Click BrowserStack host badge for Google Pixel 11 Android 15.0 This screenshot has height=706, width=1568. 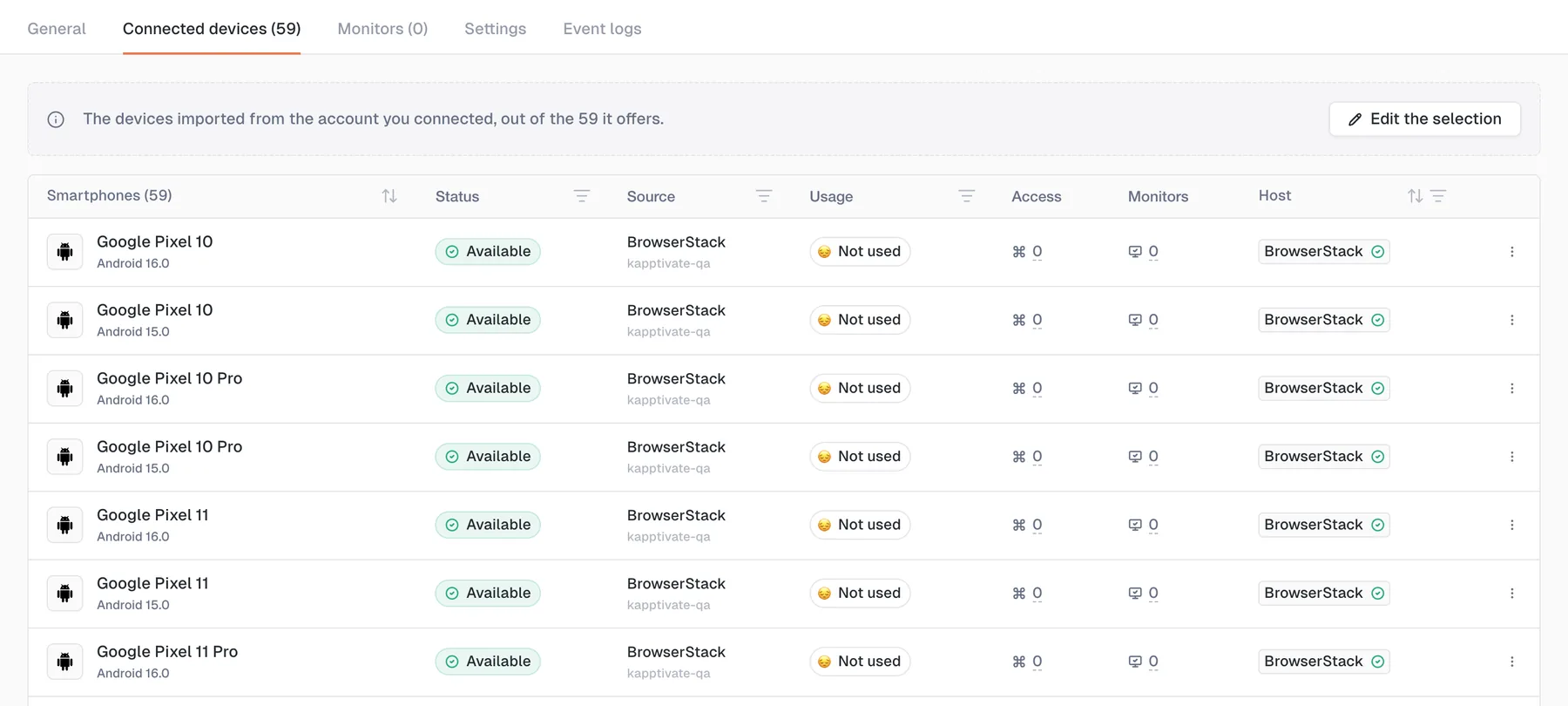[x=1323, y=594]
